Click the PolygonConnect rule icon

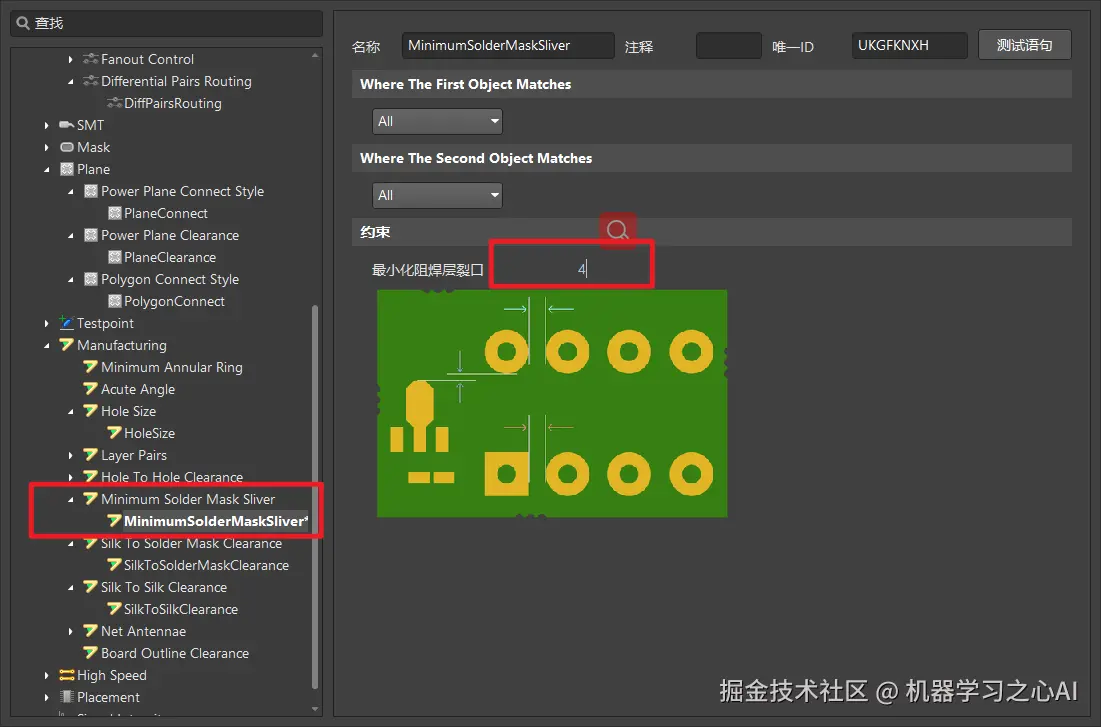(x=114, y=301)
